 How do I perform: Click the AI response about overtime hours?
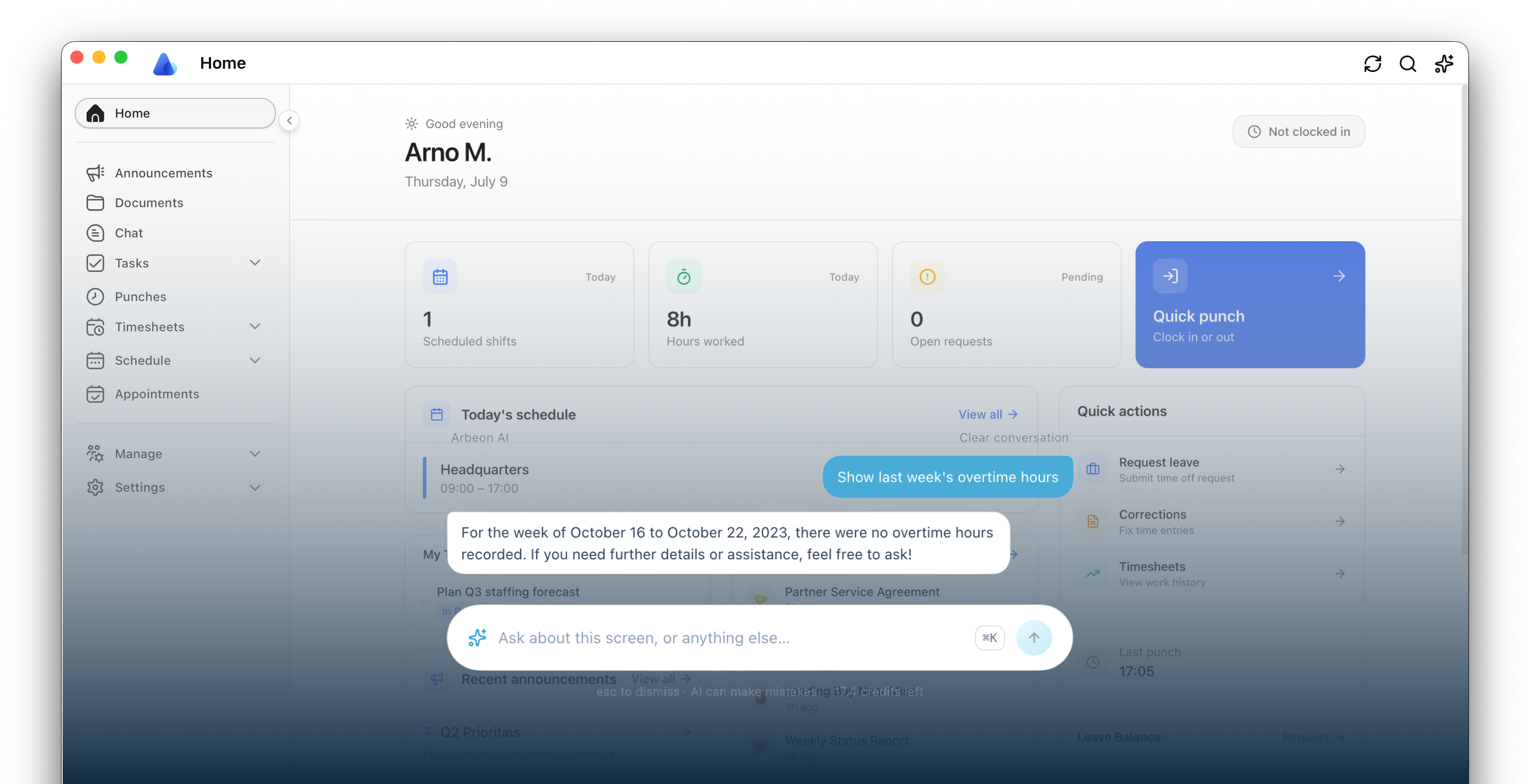coord(728,543)
